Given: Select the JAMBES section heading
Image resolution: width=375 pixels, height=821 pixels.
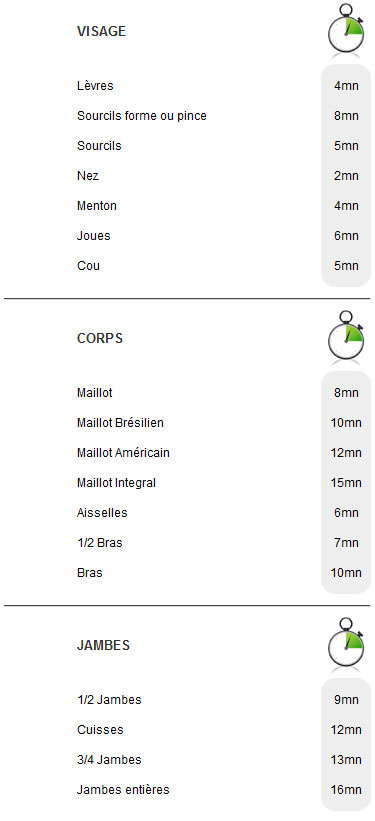Looking at the screenshot, I should [x=103, y=645].
